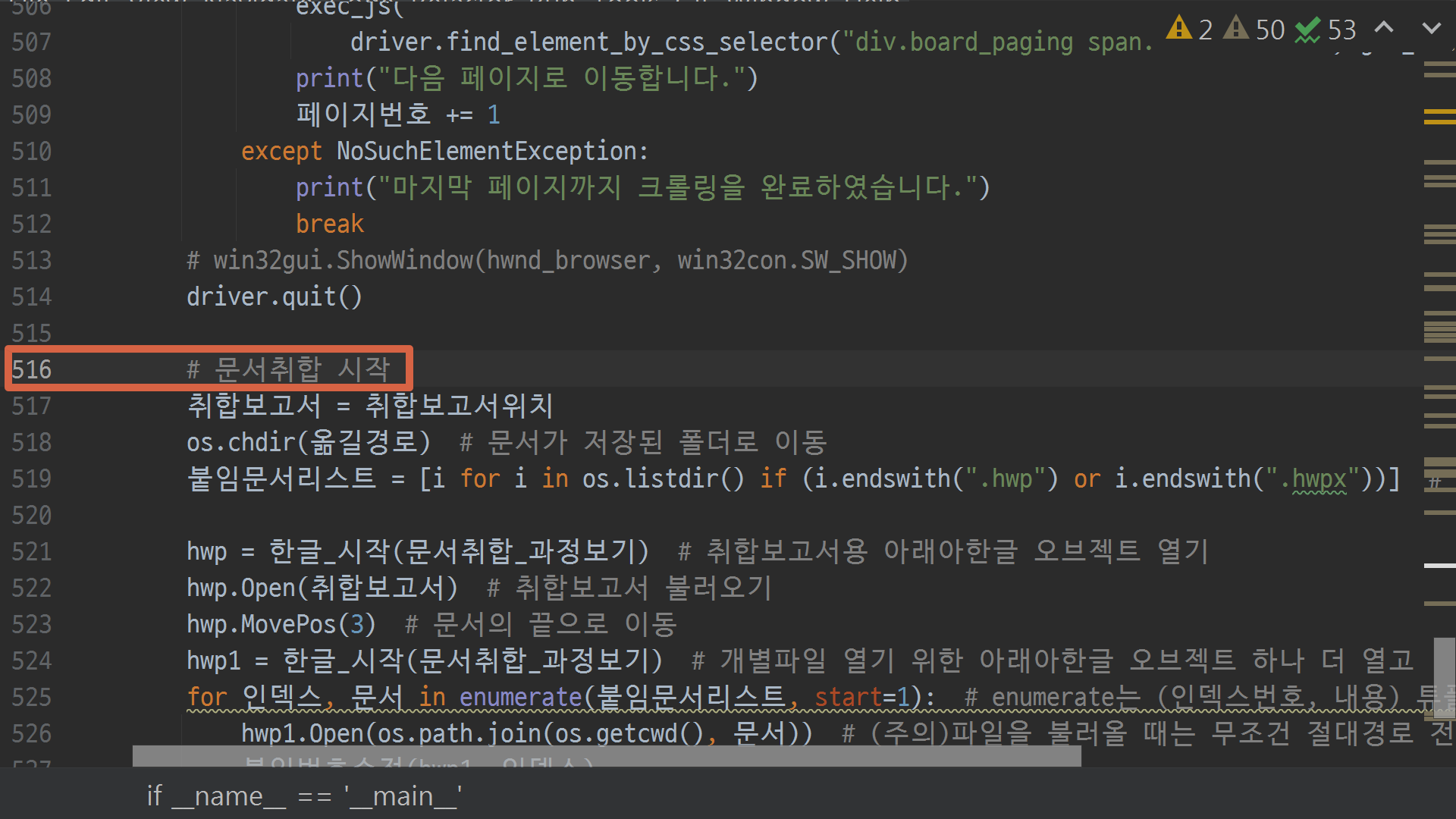
Task: Jump to previous highlighted problem with up arrow
Action: coord(1384,28)
